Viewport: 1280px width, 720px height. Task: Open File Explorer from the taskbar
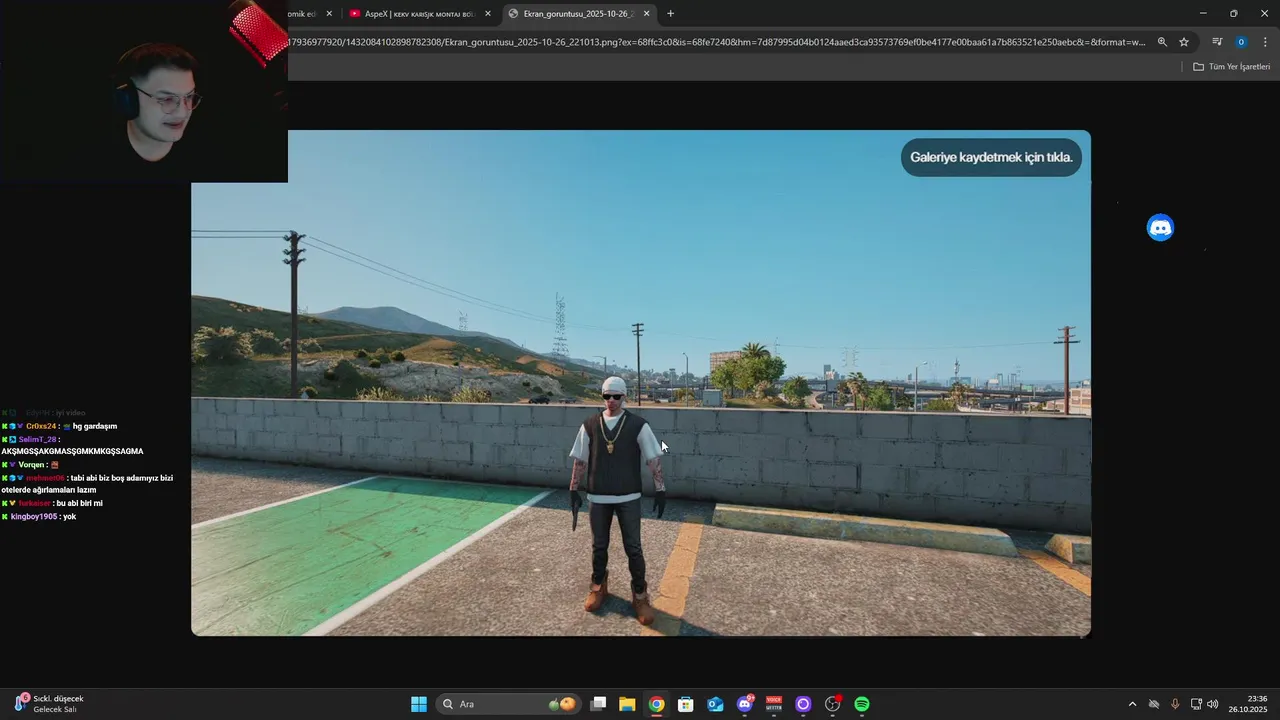tap(627, 704)
